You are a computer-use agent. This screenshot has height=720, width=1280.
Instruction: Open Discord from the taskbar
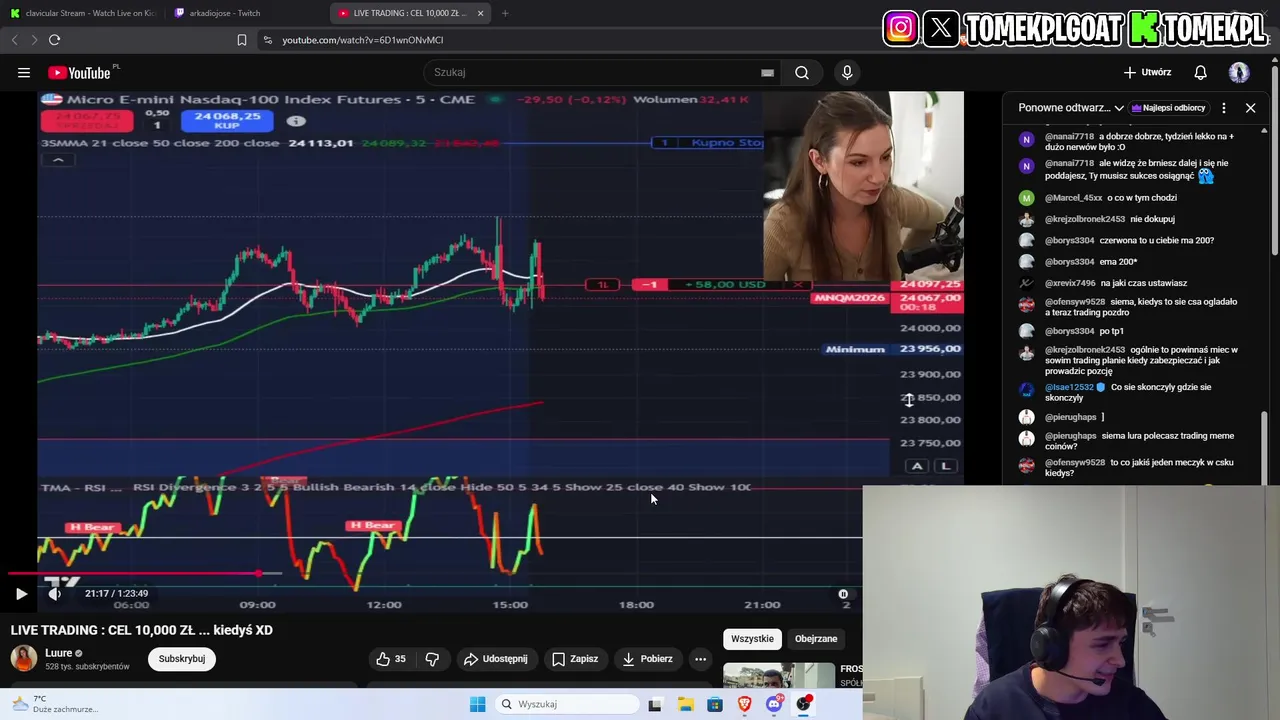click(x=774, y=704)
